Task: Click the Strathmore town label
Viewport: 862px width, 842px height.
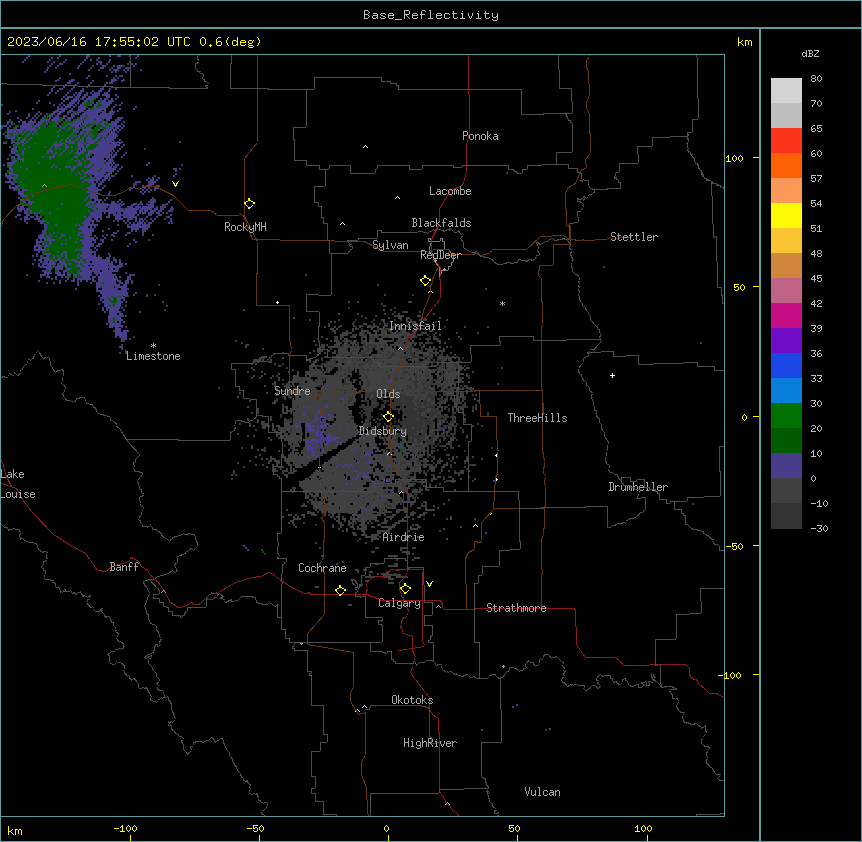Action: (516, 608)
